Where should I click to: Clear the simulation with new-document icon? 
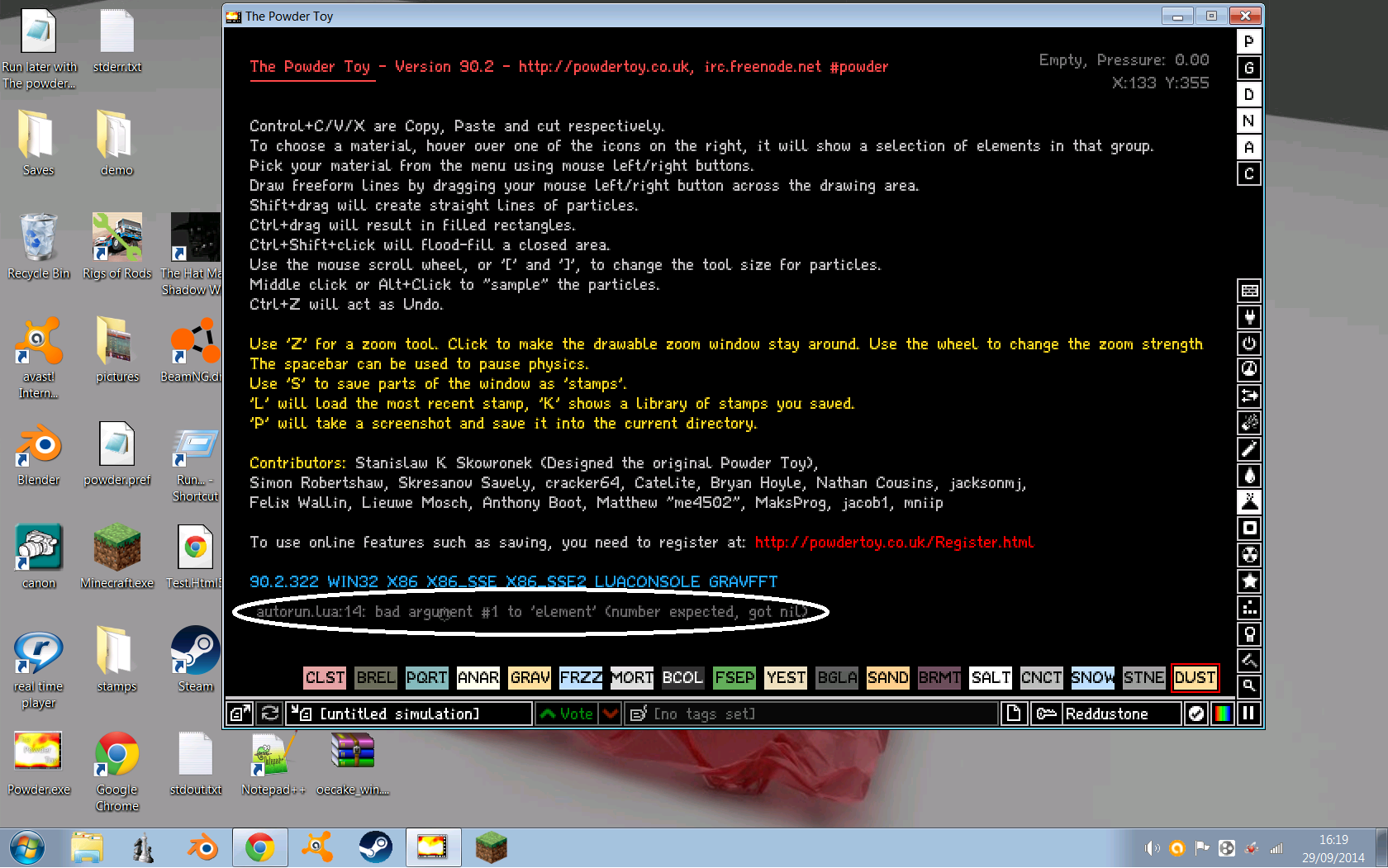(x=1014, y=714)
